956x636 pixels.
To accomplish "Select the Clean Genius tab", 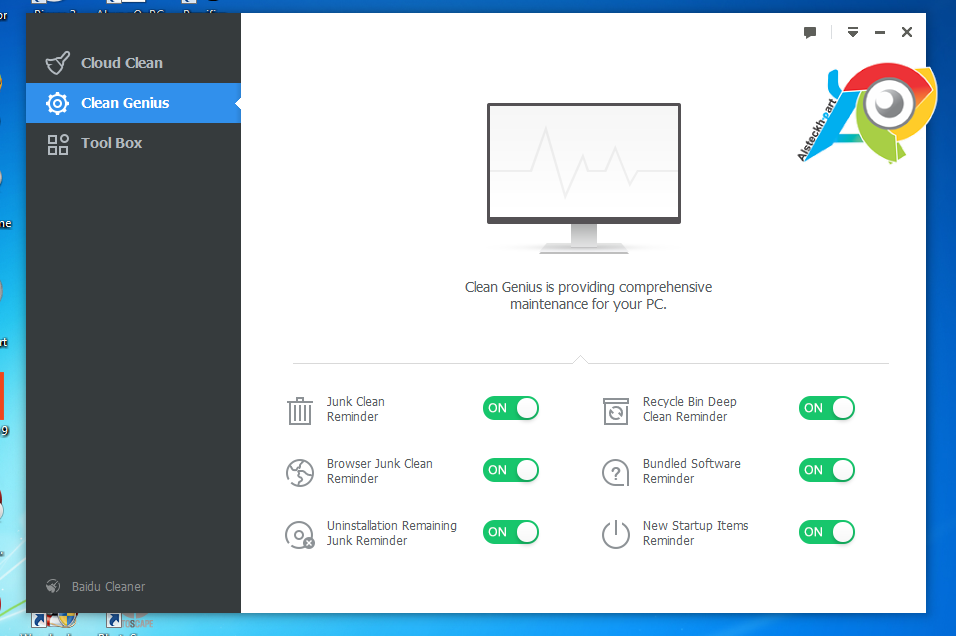I will (x=134, y=103).
